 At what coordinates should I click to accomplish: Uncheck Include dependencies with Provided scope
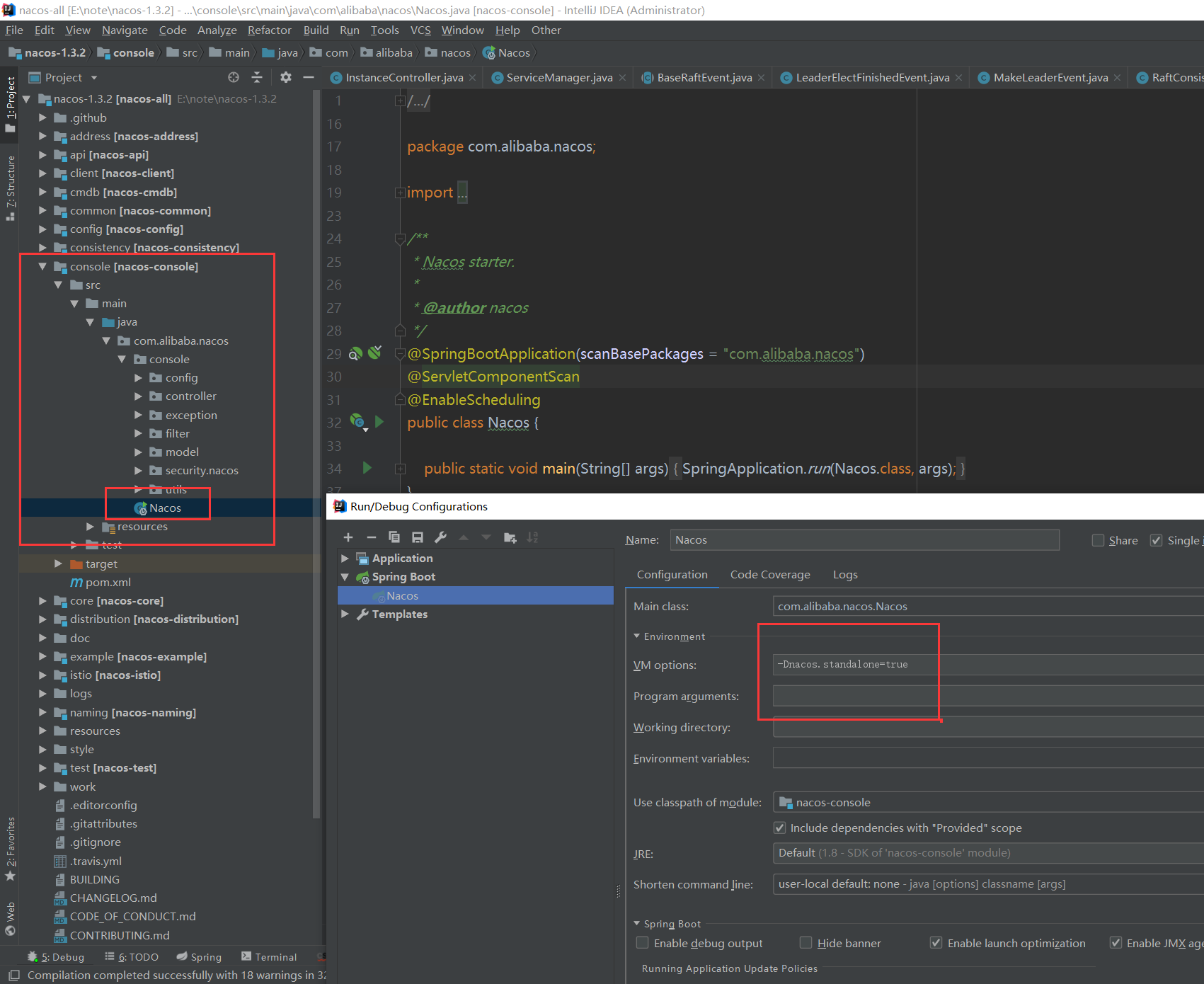779,828
